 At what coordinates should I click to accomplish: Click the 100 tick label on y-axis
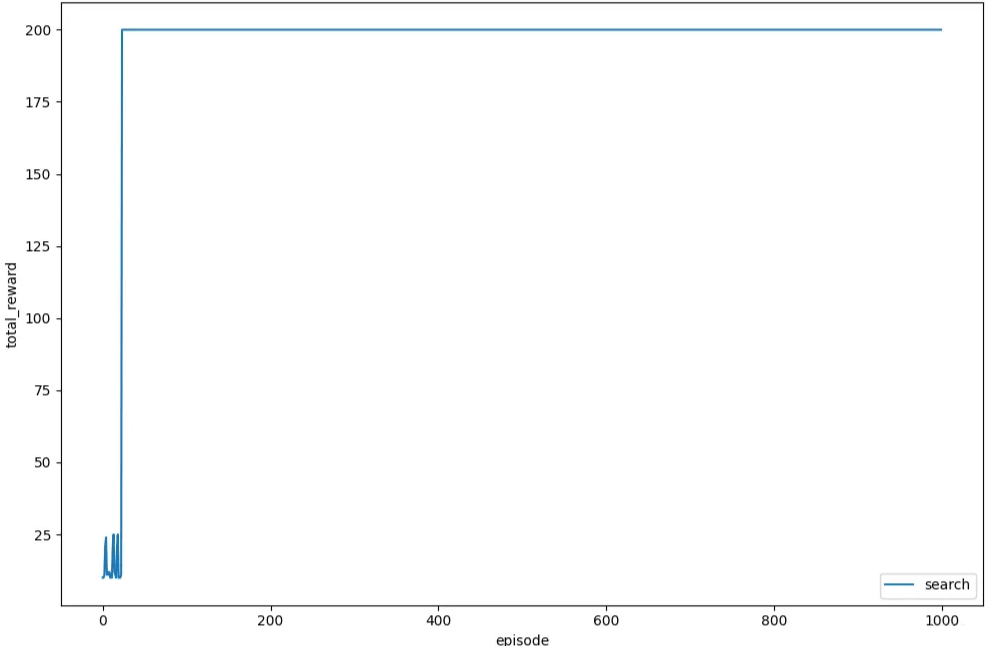click(42, 318)
